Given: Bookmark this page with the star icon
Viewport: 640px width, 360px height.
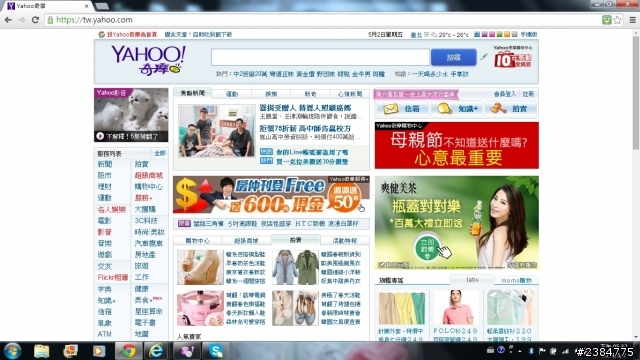Looking at the screenshot, I should (617, 20).
